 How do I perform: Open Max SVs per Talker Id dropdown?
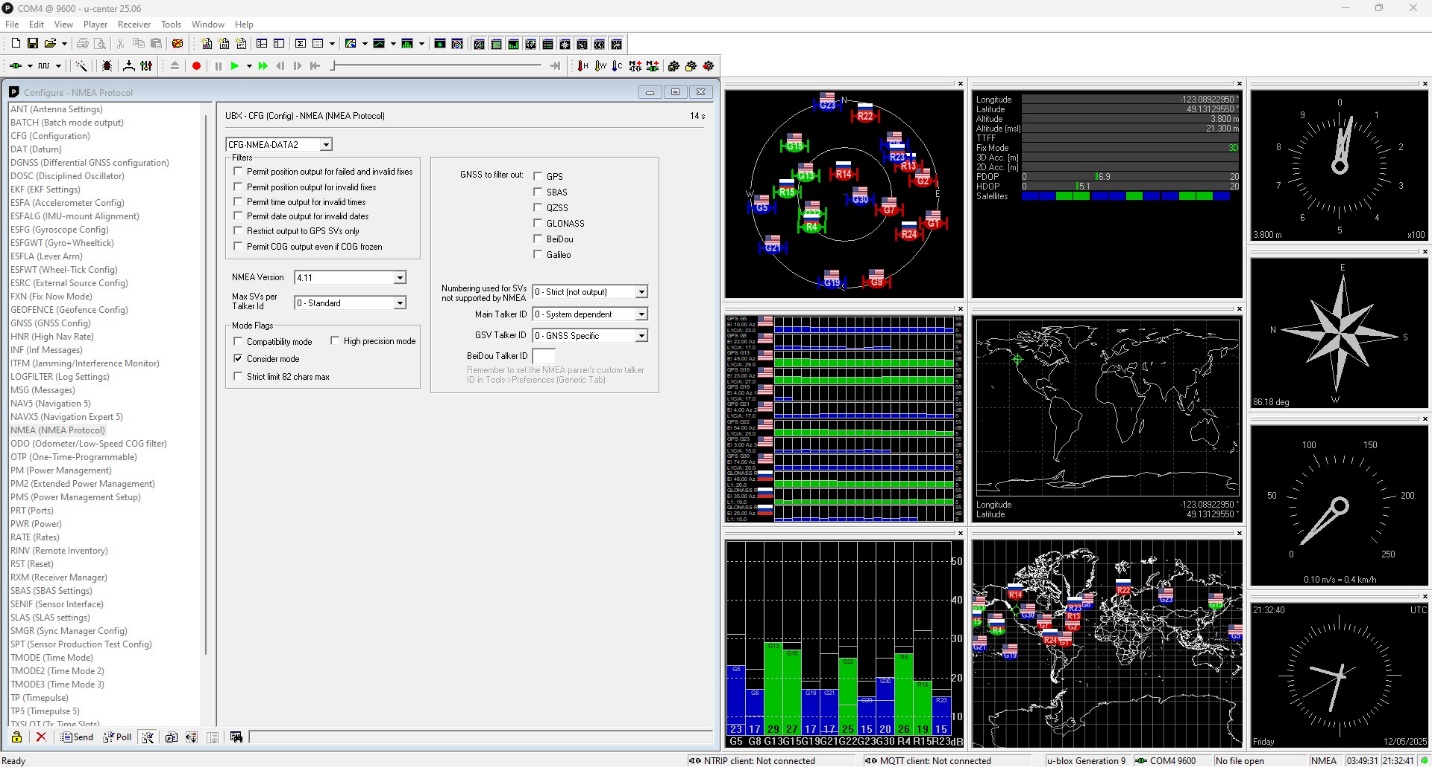(x=400, y=303)
